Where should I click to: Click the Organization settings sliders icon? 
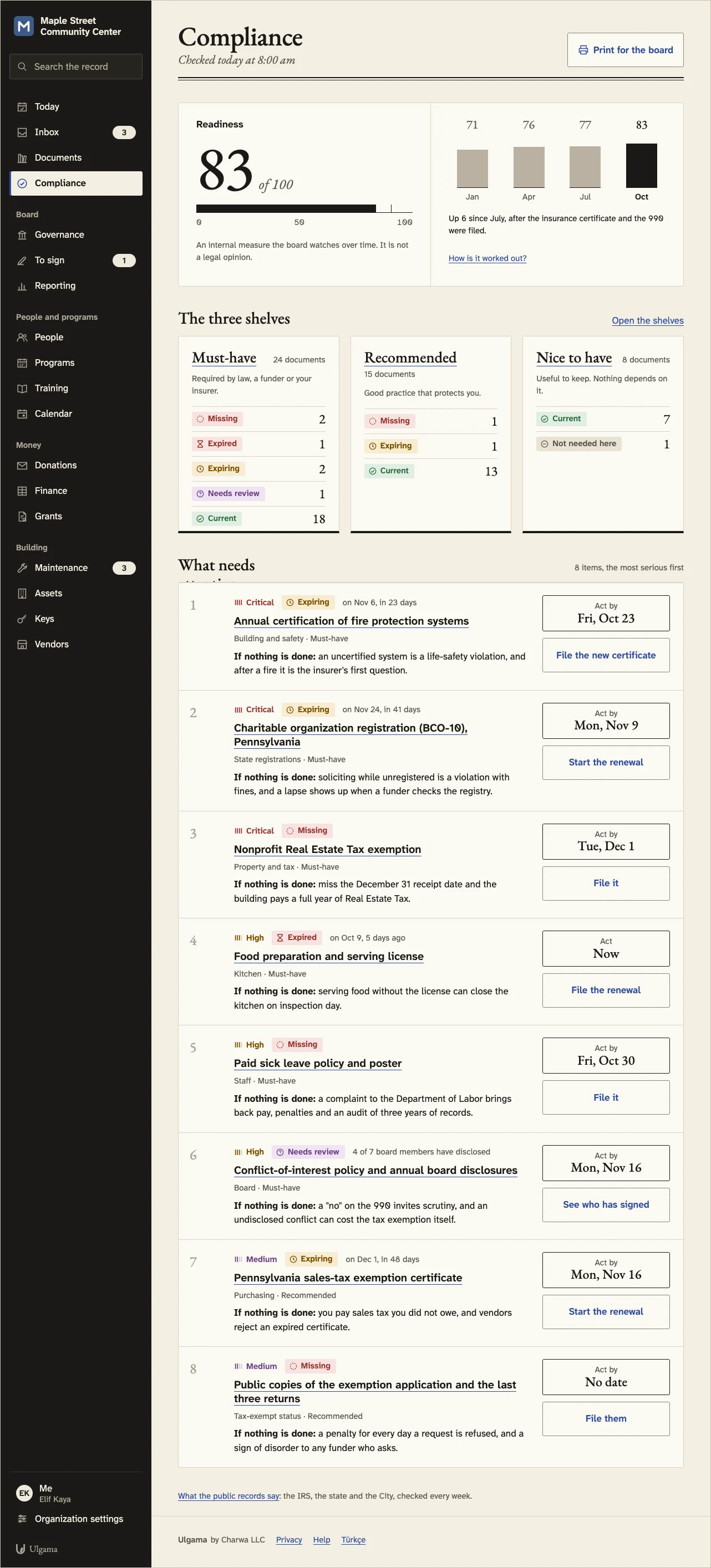[x=22, y=1518]
